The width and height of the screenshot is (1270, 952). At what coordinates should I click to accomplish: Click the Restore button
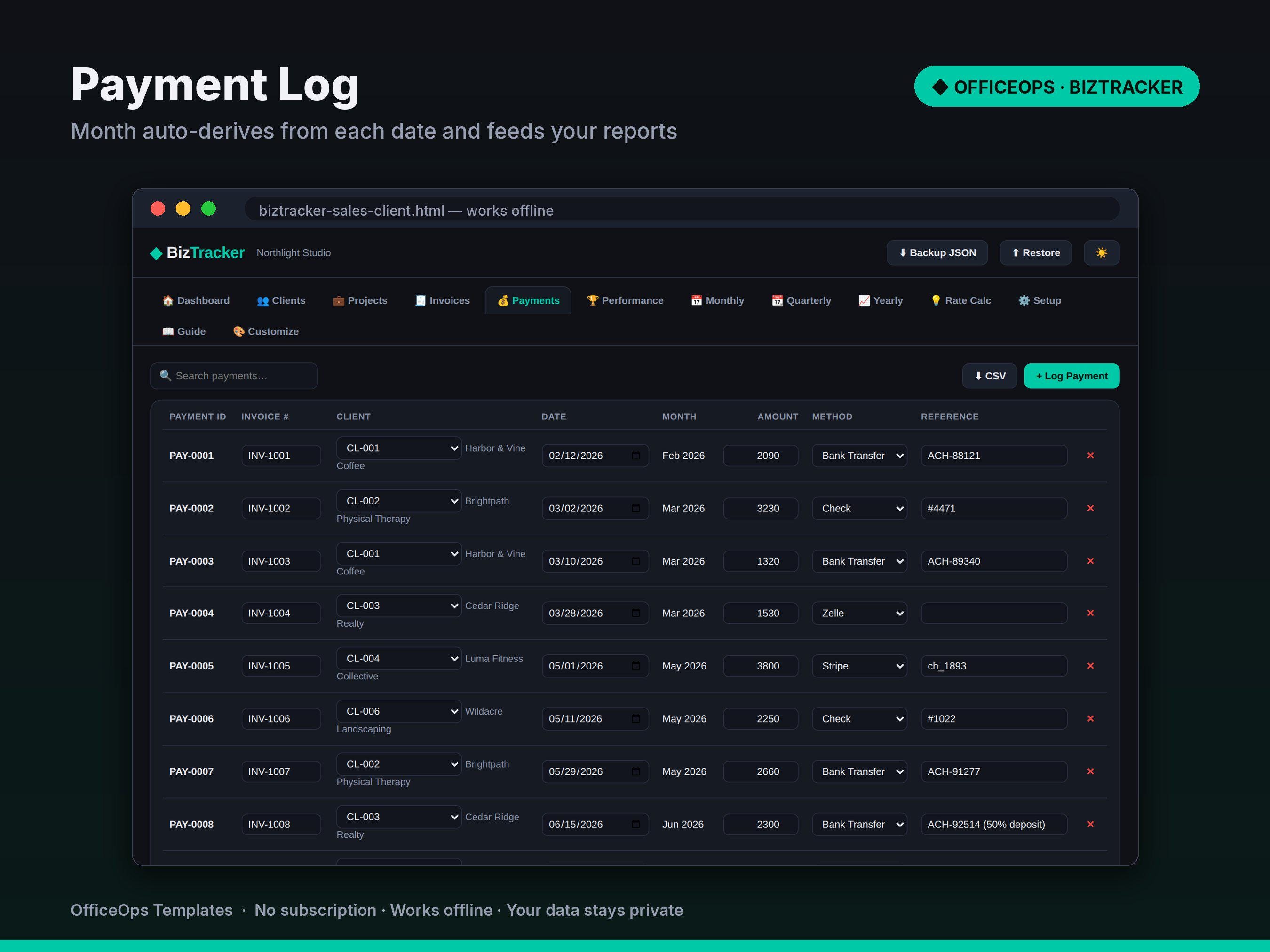pyautogui.click(x=1036, y=253)
